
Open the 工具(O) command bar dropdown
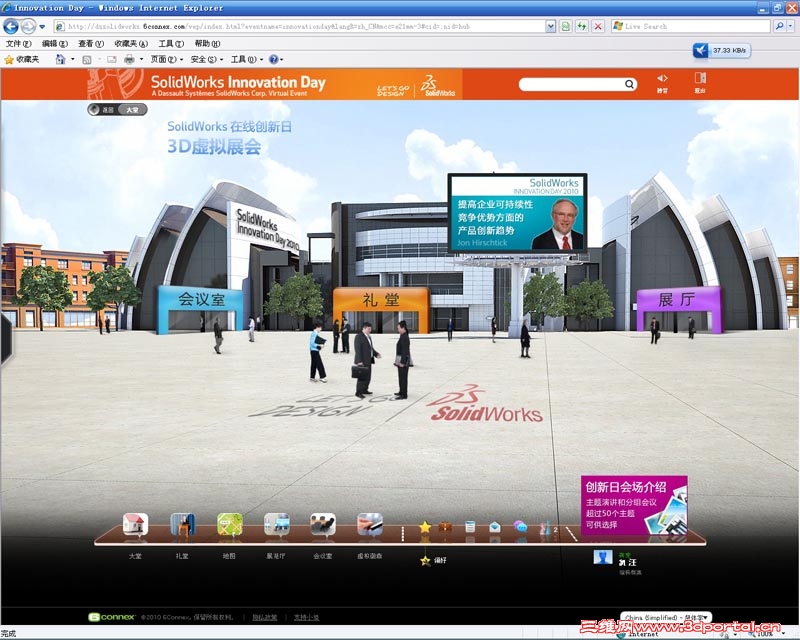[x=247, y=59]
